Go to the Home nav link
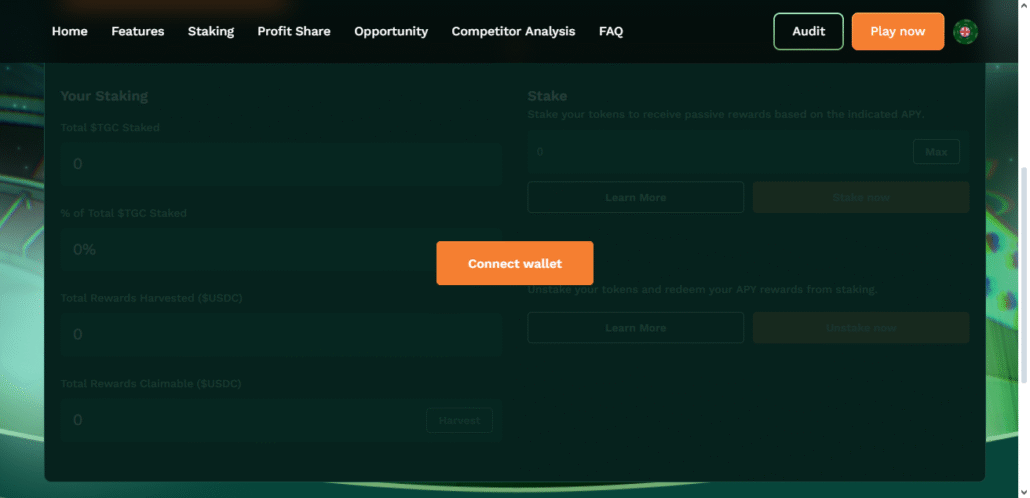The image size is (1030, 498). click(69, 31)
